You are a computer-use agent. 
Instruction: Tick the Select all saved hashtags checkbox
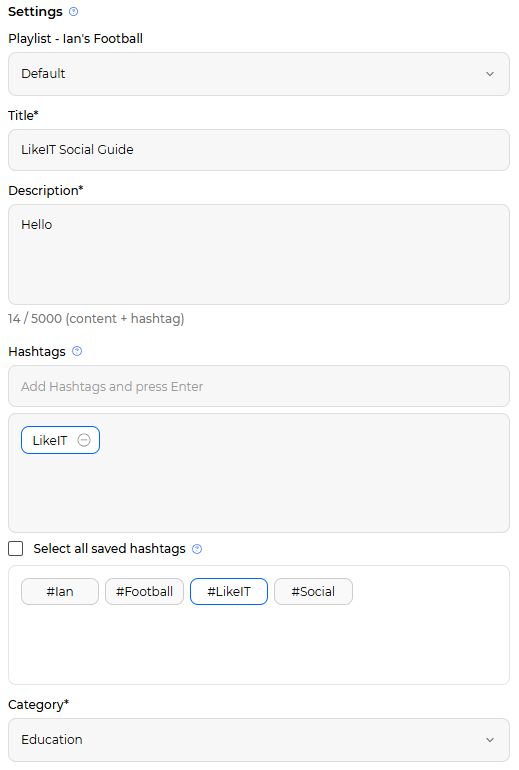(x=16, y=549)
